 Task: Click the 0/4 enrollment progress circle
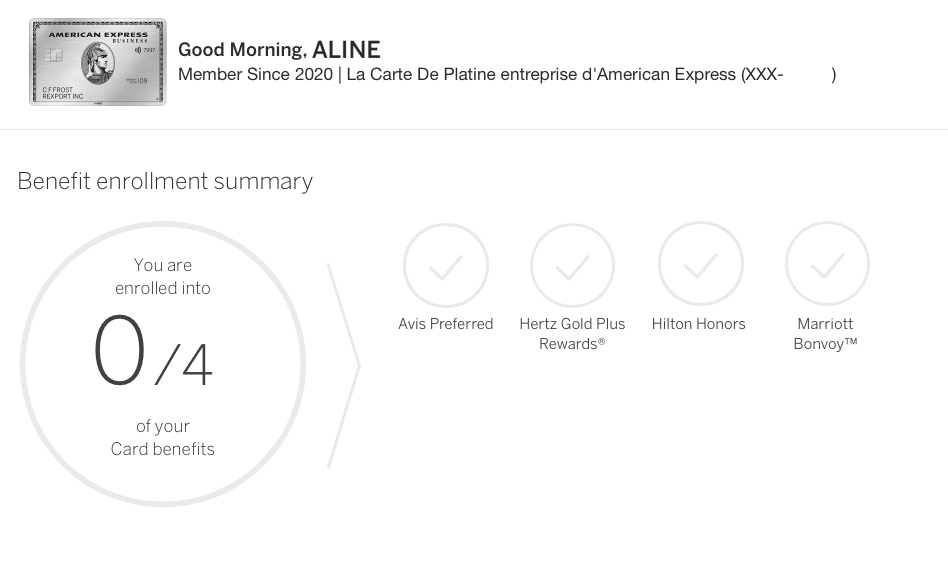click(162, 363)
